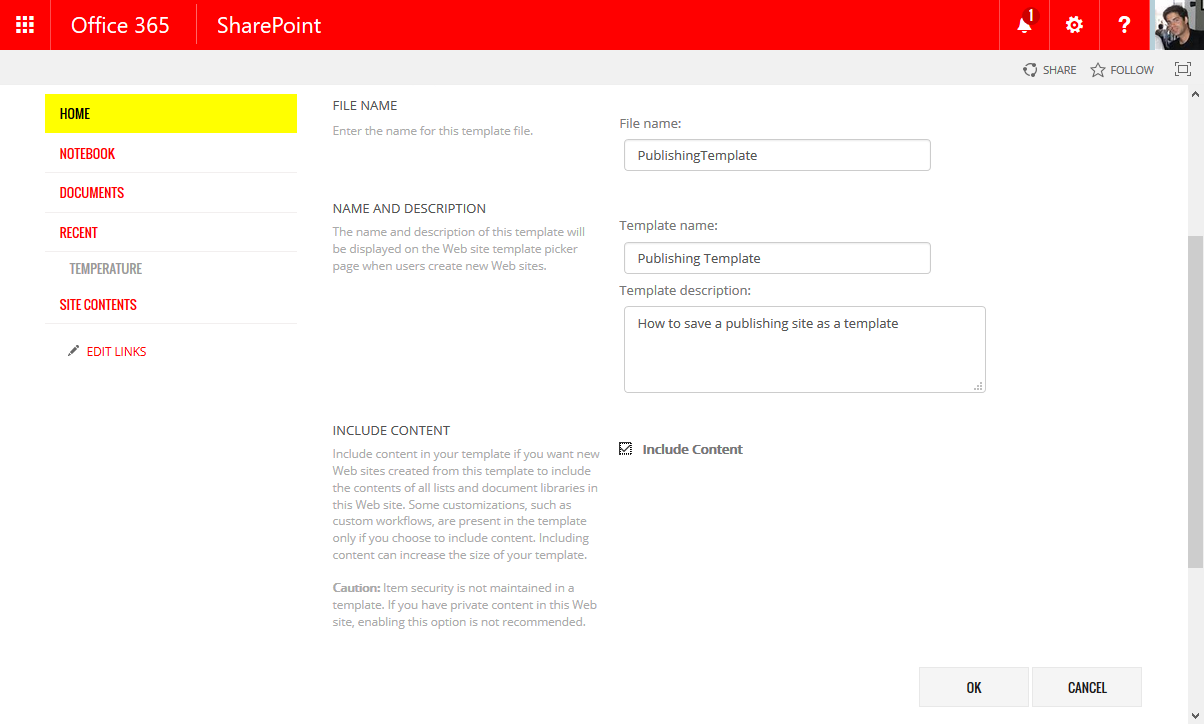Click the OK button
The height and width of the screenshot is (724, 1204).
coord(973,687)
